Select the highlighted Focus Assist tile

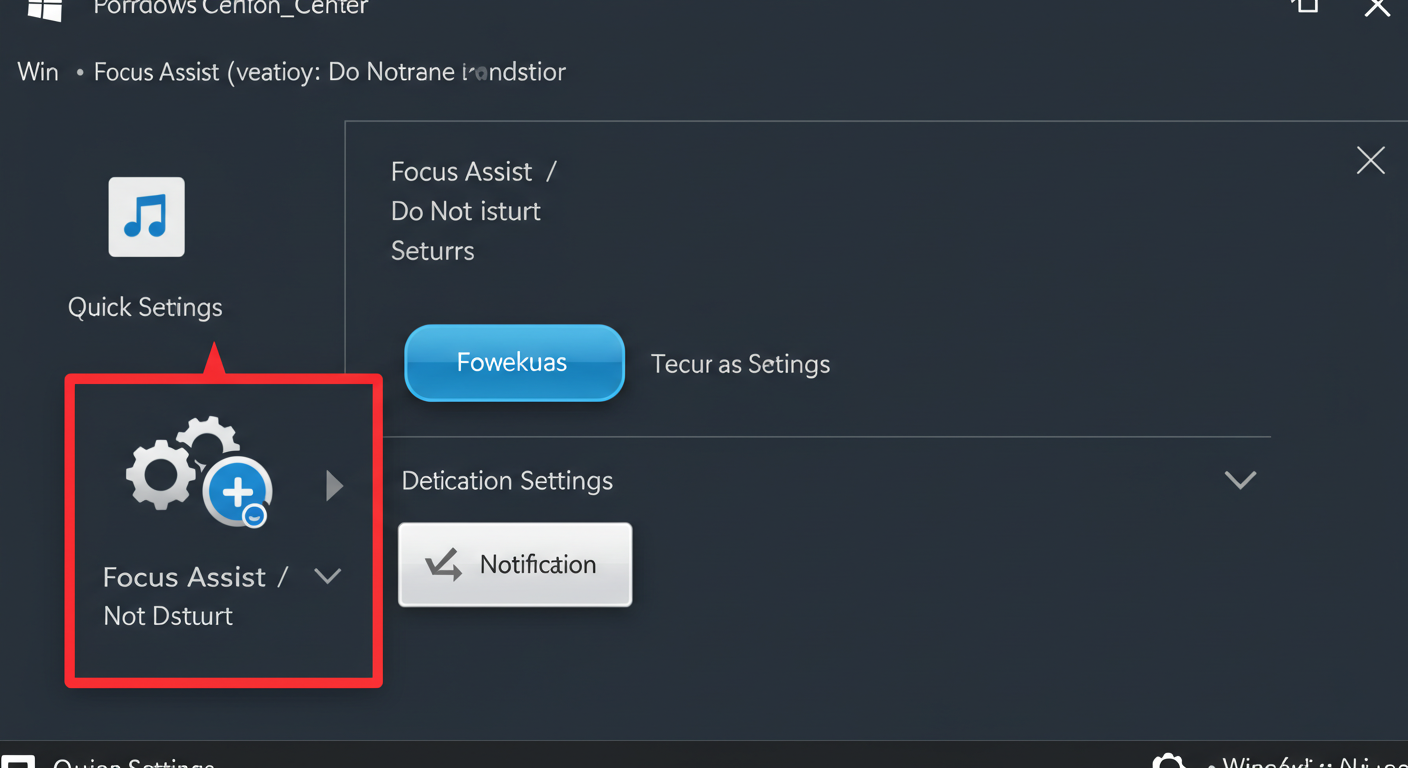click(x=223, y=531)
